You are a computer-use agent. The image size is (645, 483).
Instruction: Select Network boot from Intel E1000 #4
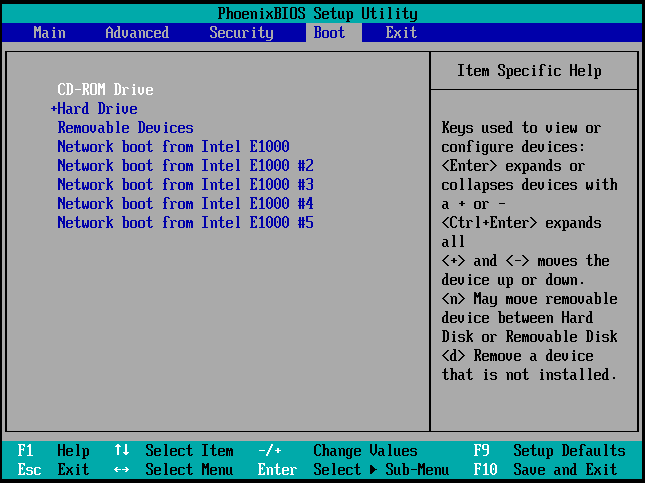186,203
